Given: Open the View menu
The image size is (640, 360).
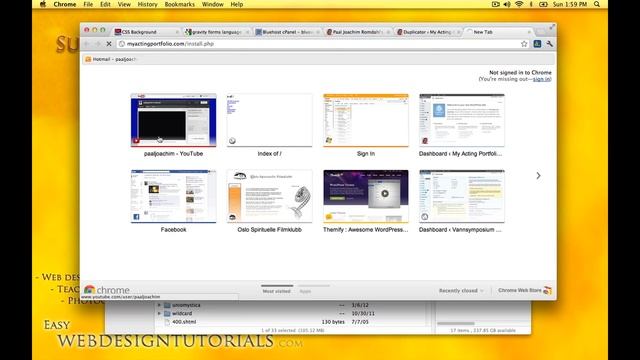Looking at the screenshot, I should pos(124,4).
